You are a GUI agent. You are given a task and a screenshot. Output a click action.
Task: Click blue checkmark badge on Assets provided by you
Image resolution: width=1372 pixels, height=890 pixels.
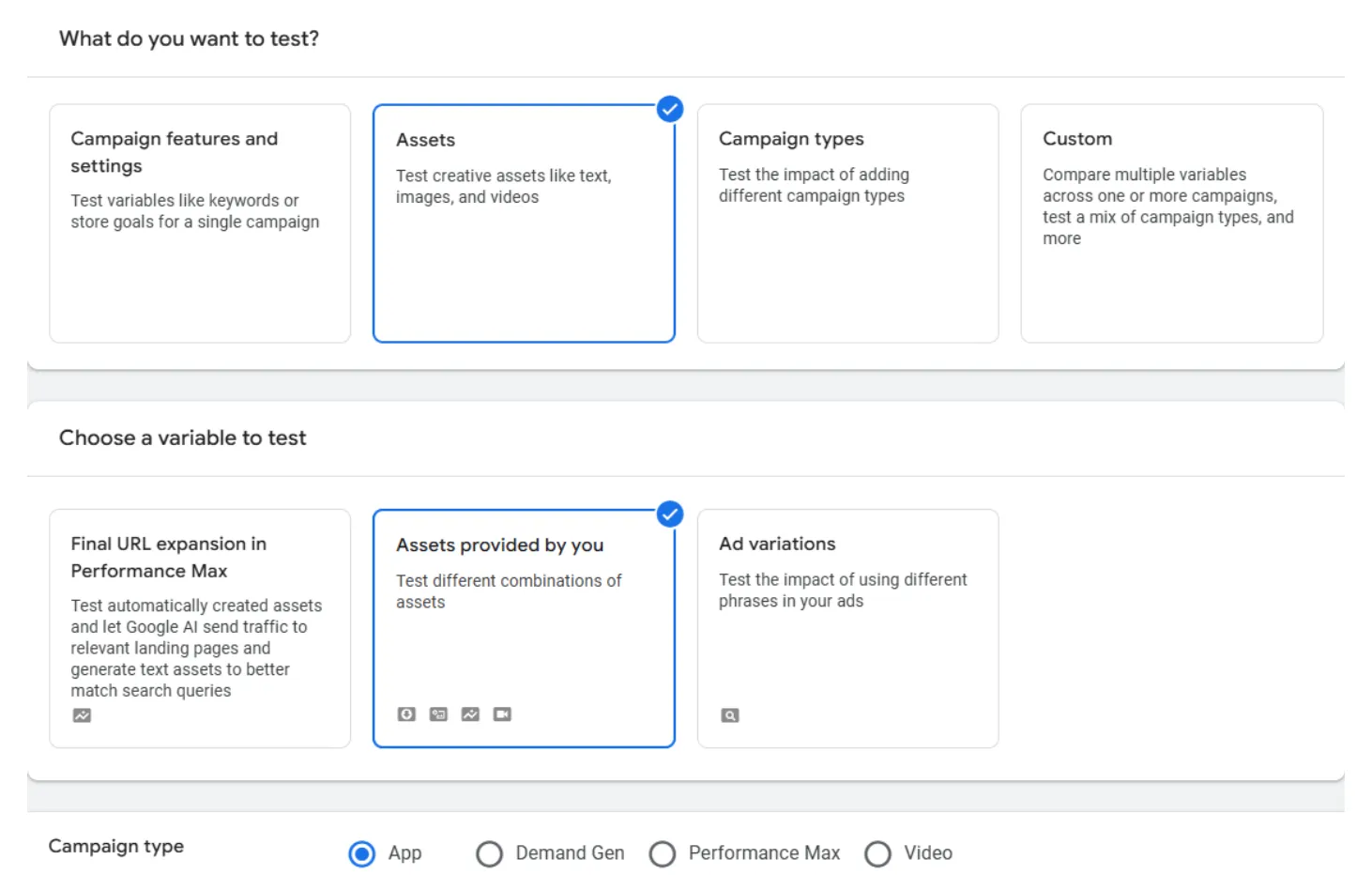coord(670,514)
